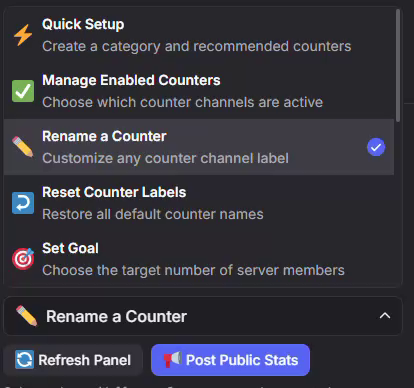Collapse the dropdown using the up chevron
This screenshot has width=414, height=388.
385,316
